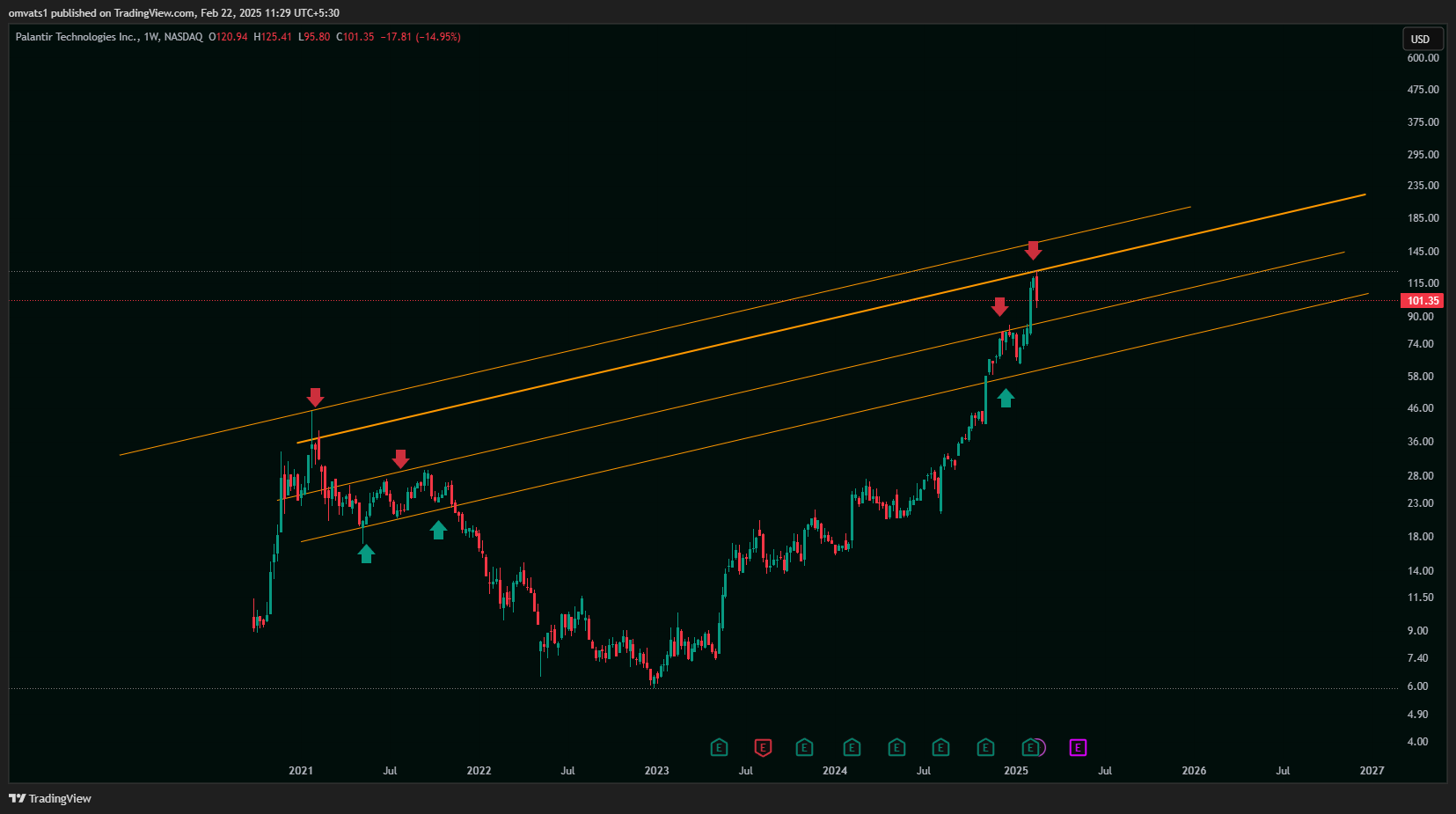Click the 600.00 price axis label
Image resolution: width=1456 pixels, height=814 pixels.
(x=1423, y=58)
